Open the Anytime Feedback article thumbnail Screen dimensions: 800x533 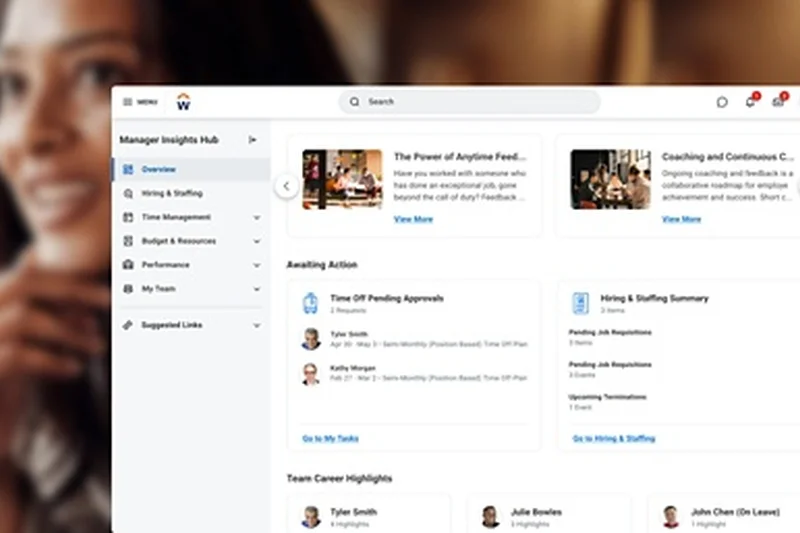click(x=342, y=179)
